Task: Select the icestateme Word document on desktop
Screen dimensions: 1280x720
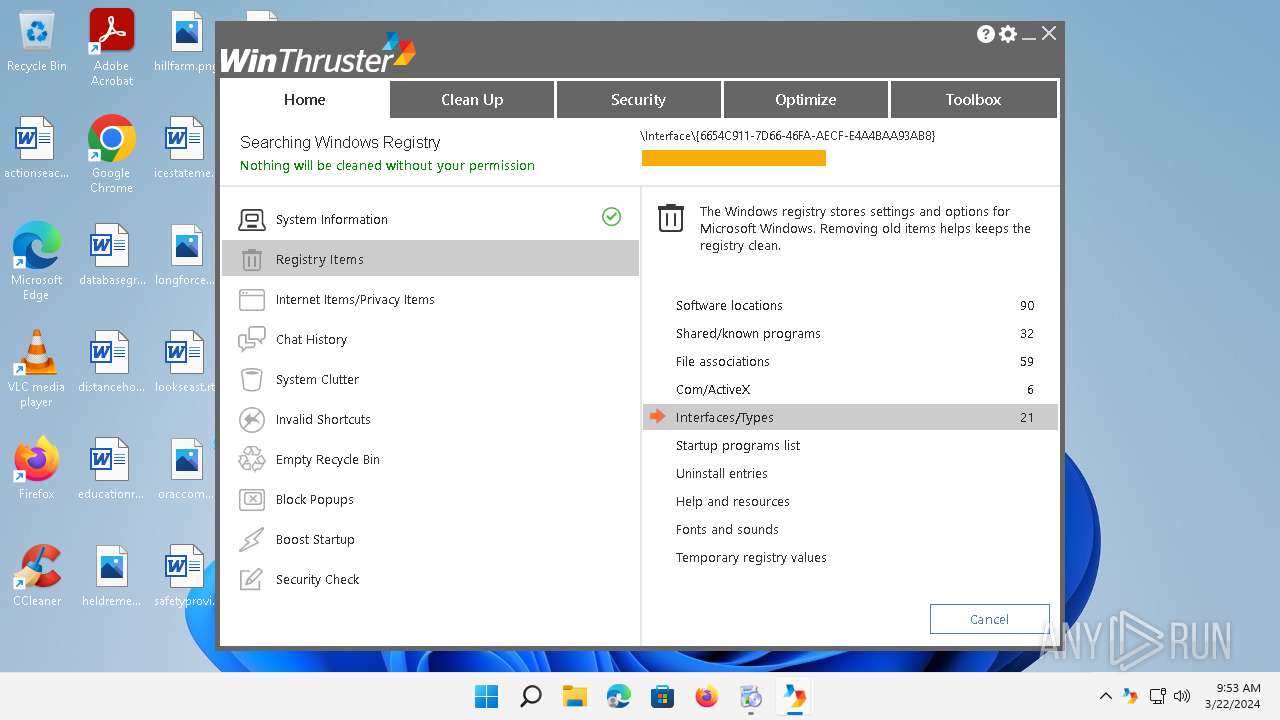Action: [185, 149]
